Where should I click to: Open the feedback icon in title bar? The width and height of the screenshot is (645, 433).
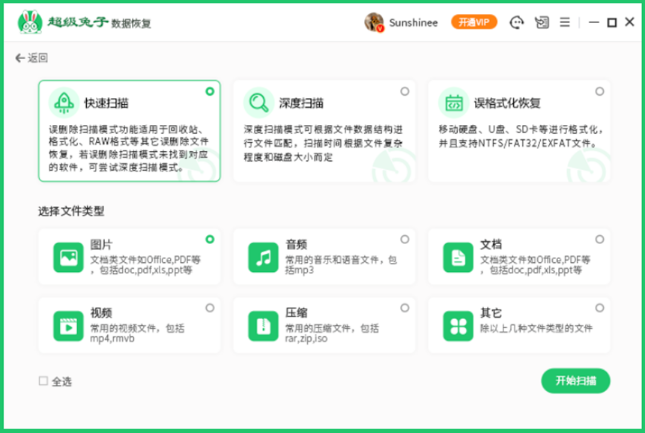[541, 22]
